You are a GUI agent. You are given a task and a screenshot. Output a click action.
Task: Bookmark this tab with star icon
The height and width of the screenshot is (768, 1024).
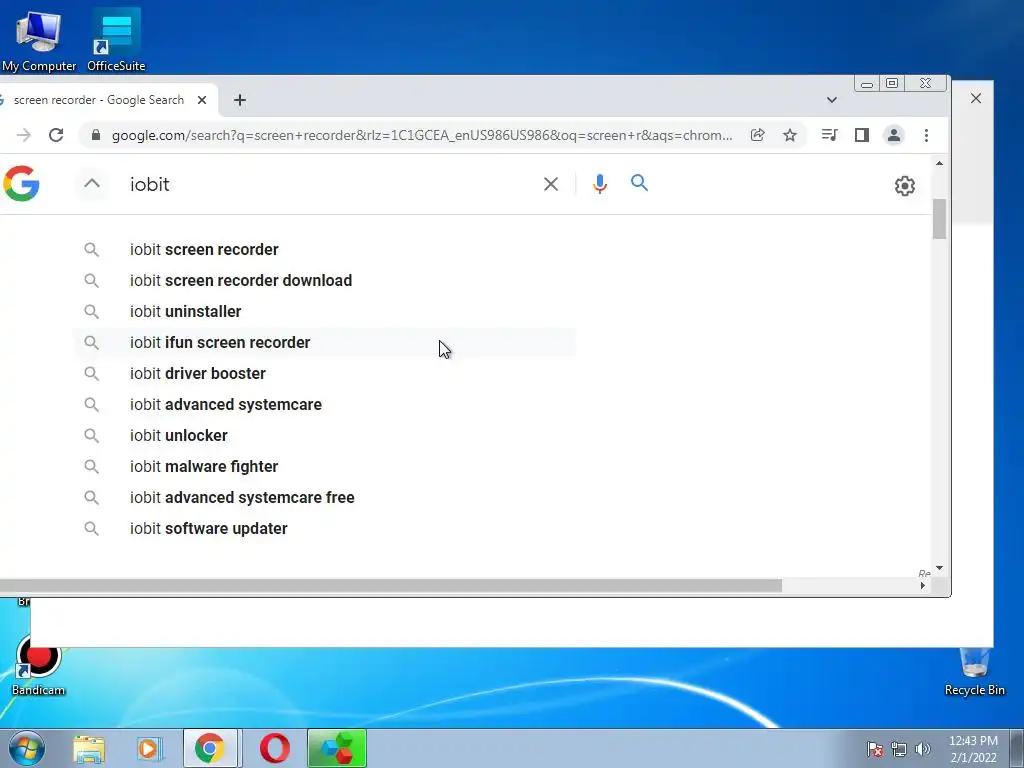click(790, 135)
